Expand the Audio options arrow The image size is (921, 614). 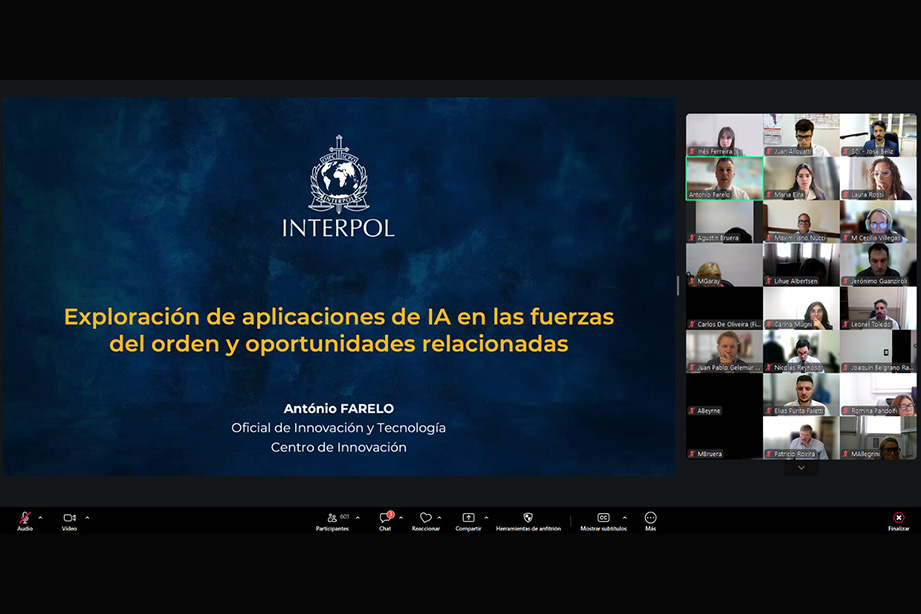40,517
